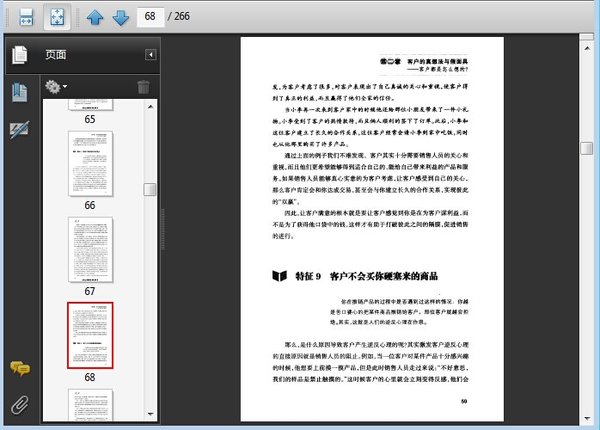Screen dimensions: 600x430
Task: Click the page number field showing 68
Action: pyautogui.click(x=153, y=17)
